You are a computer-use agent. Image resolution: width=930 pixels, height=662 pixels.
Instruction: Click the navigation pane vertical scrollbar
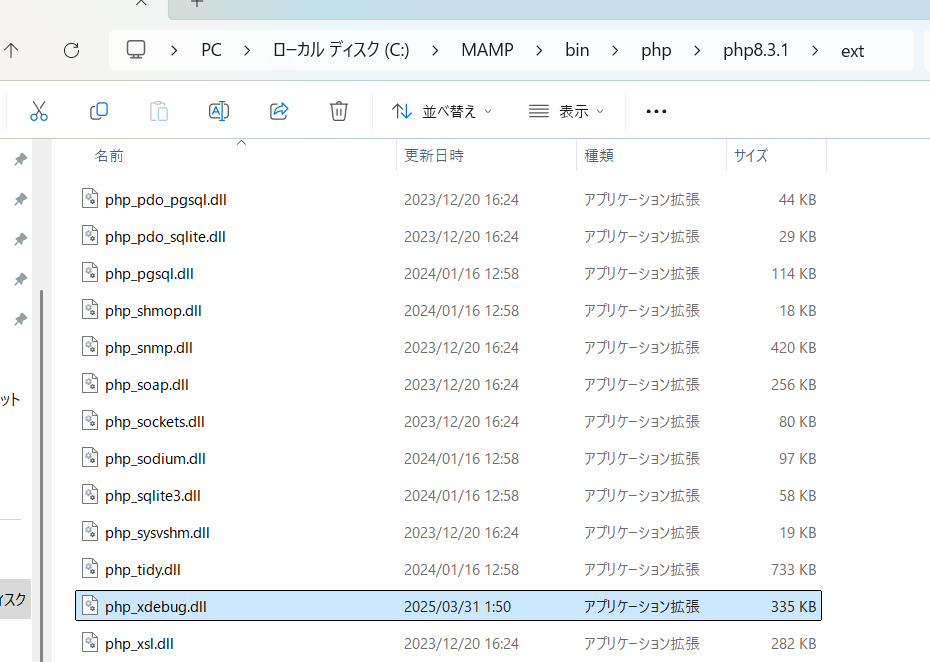point(42,475)
